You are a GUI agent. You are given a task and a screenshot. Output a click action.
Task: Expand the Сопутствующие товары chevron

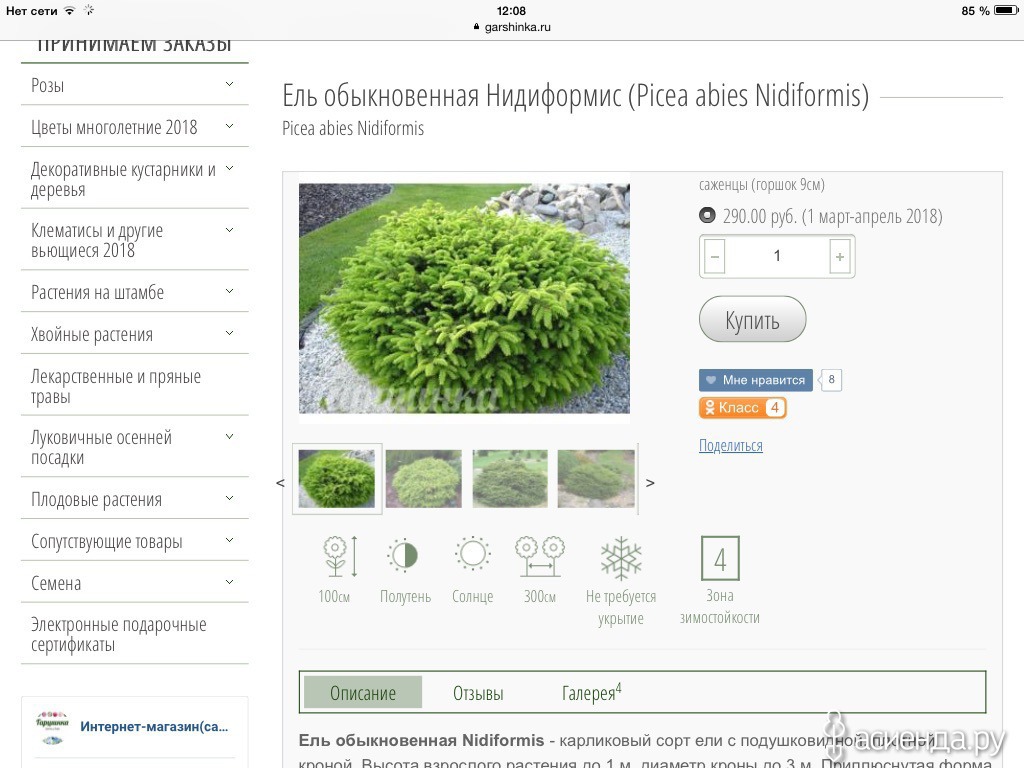tap(229, 540)
